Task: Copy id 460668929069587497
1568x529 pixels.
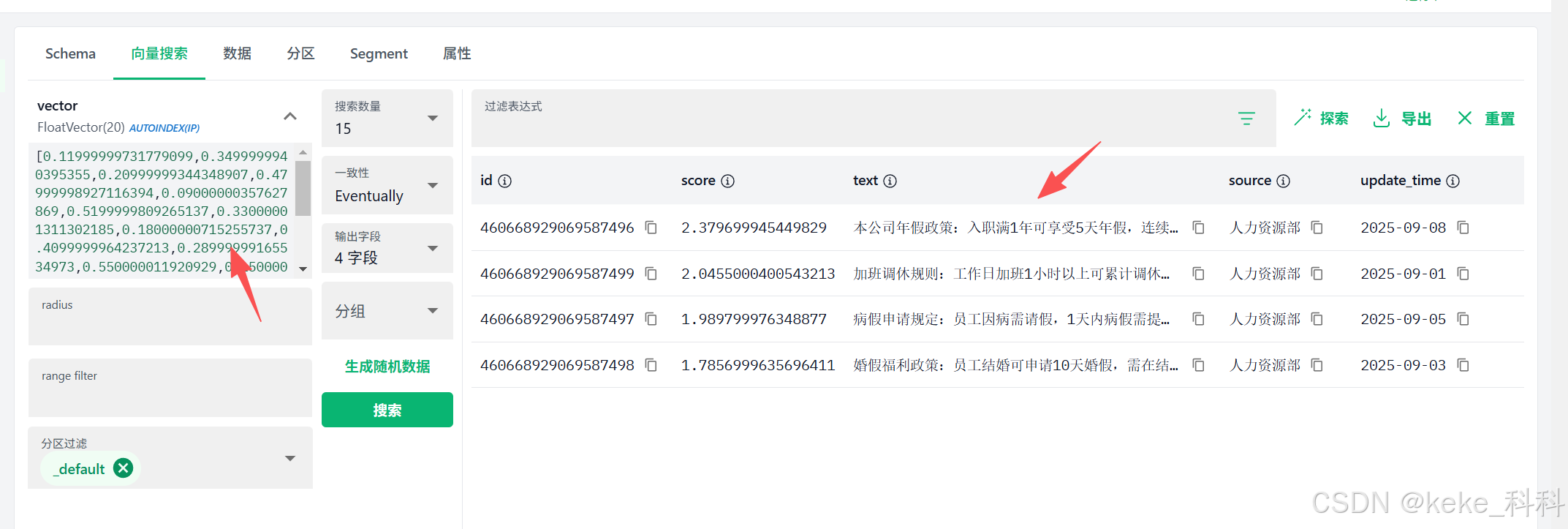Action: [x=651, y=319]
